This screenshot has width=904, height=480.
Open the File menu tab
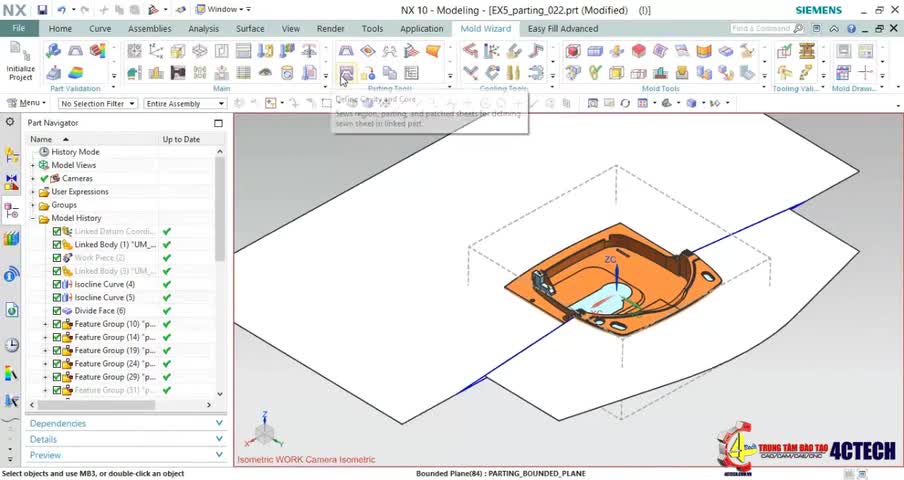tap(19, 28)
